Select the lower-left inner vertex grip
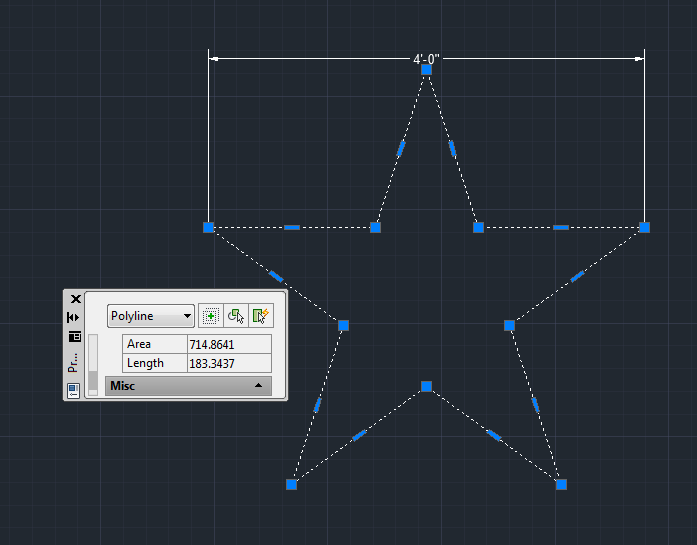The height and width of the screenshot is (545, 697). pos(343,326)
